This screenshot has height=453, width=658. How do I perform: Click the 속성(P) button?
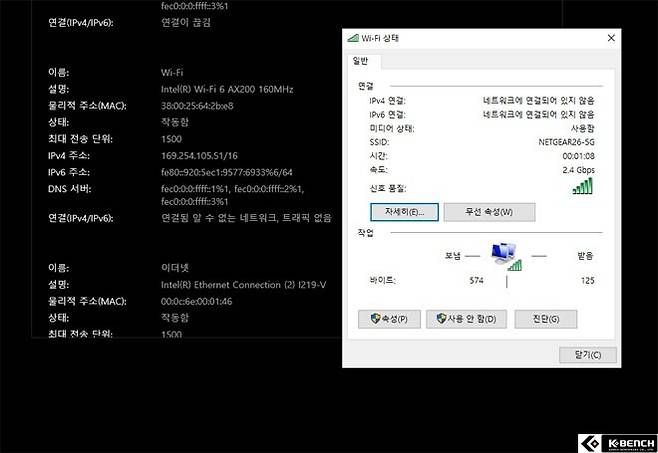[389, 319]
